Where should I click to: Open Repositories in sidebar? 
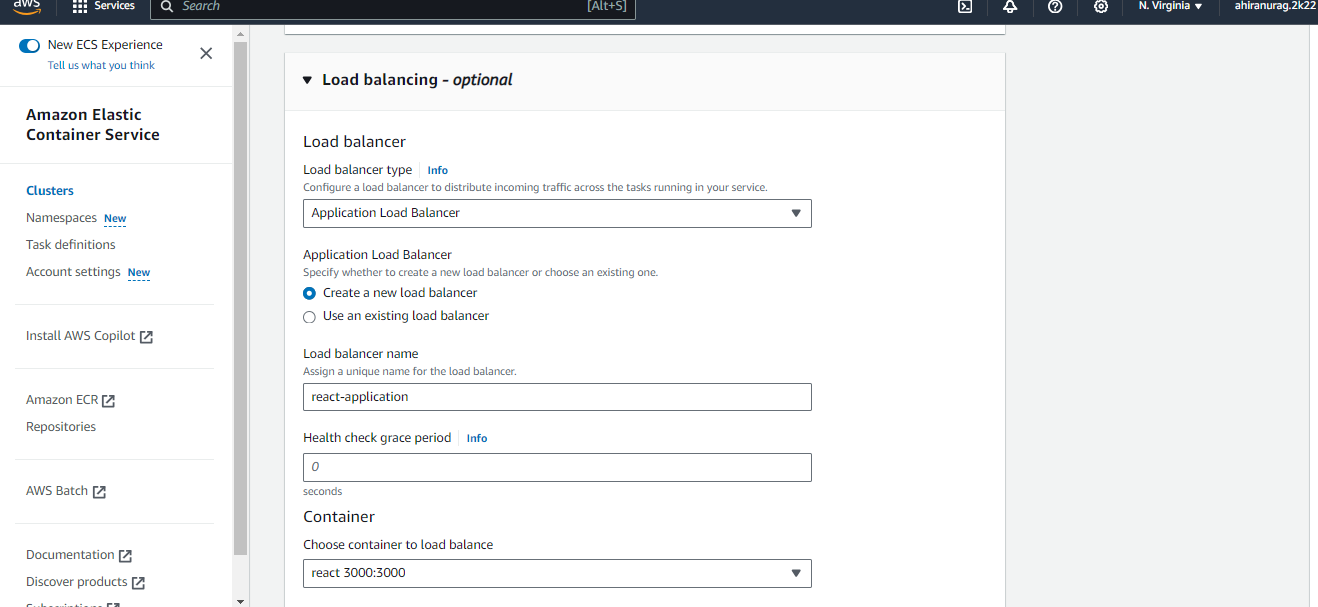[x=61, y=427]
